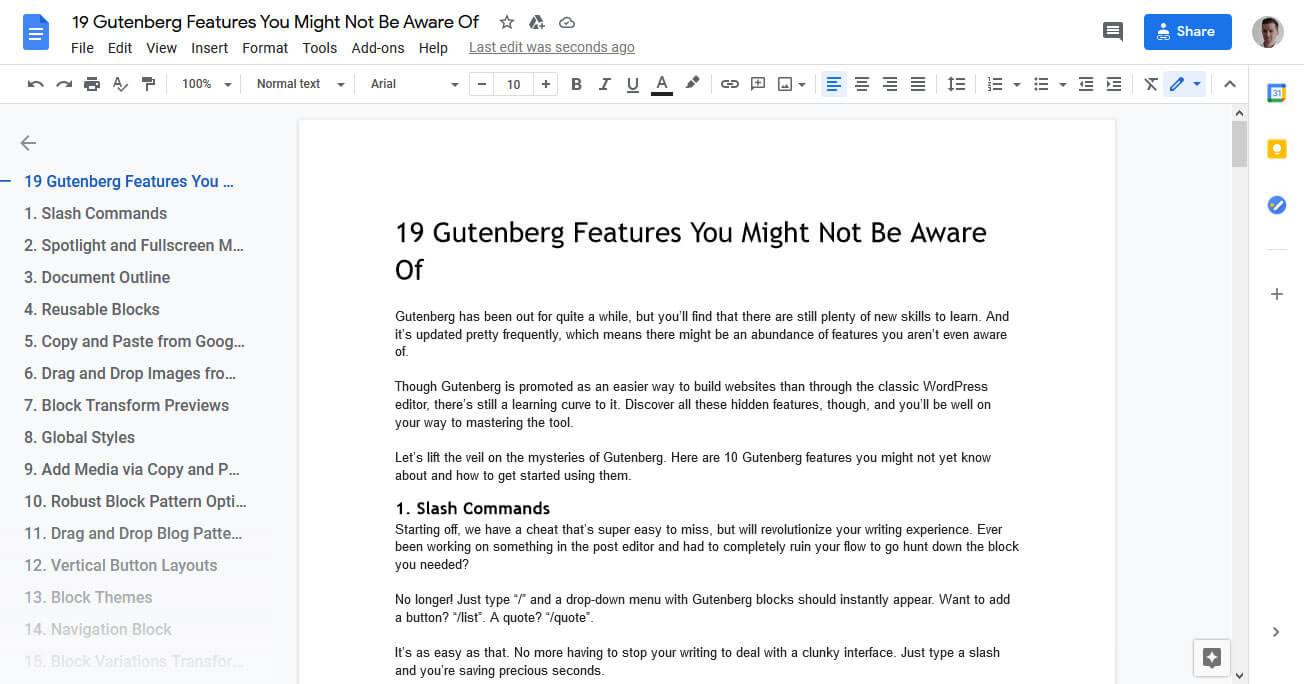Click the vertical scrollbar thumb

pyautogui.click(x=1240, y=144)
